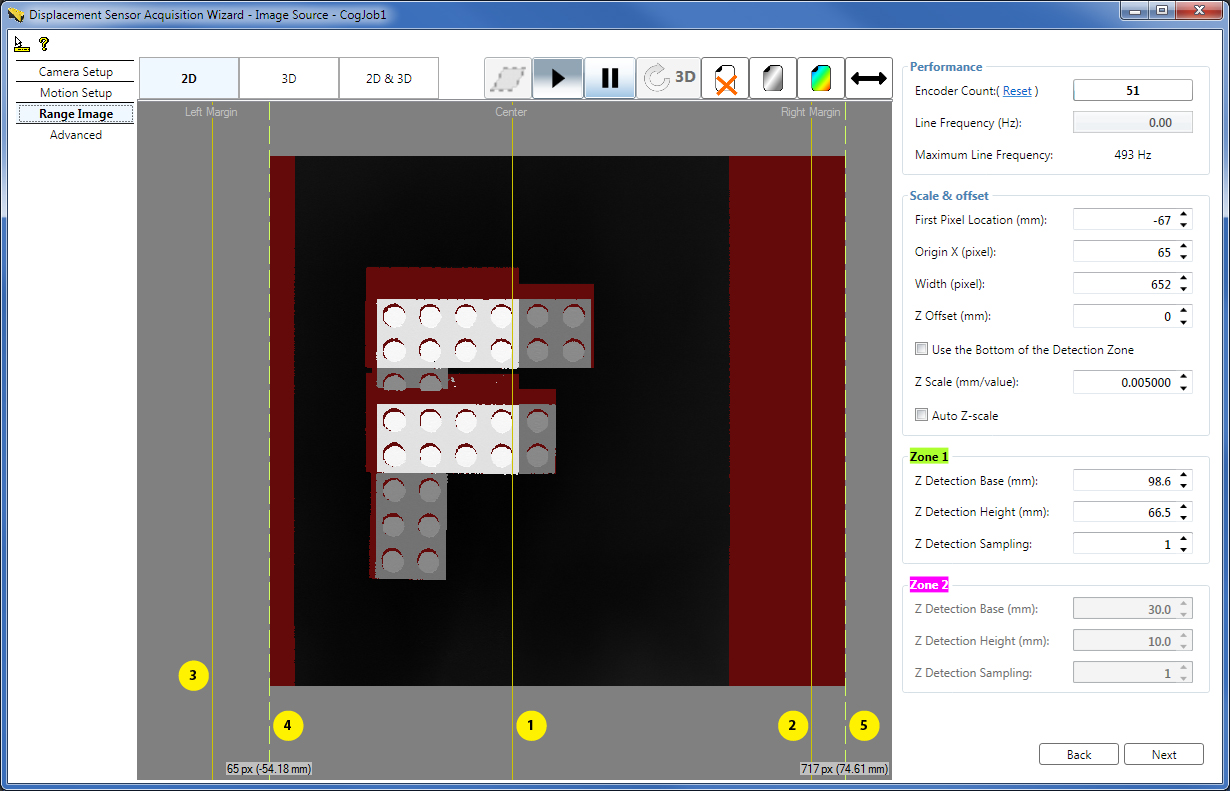This screenshot has height=791, width=1230.
Task: Enable Auto Z-scale
Action: click(921, 415)
